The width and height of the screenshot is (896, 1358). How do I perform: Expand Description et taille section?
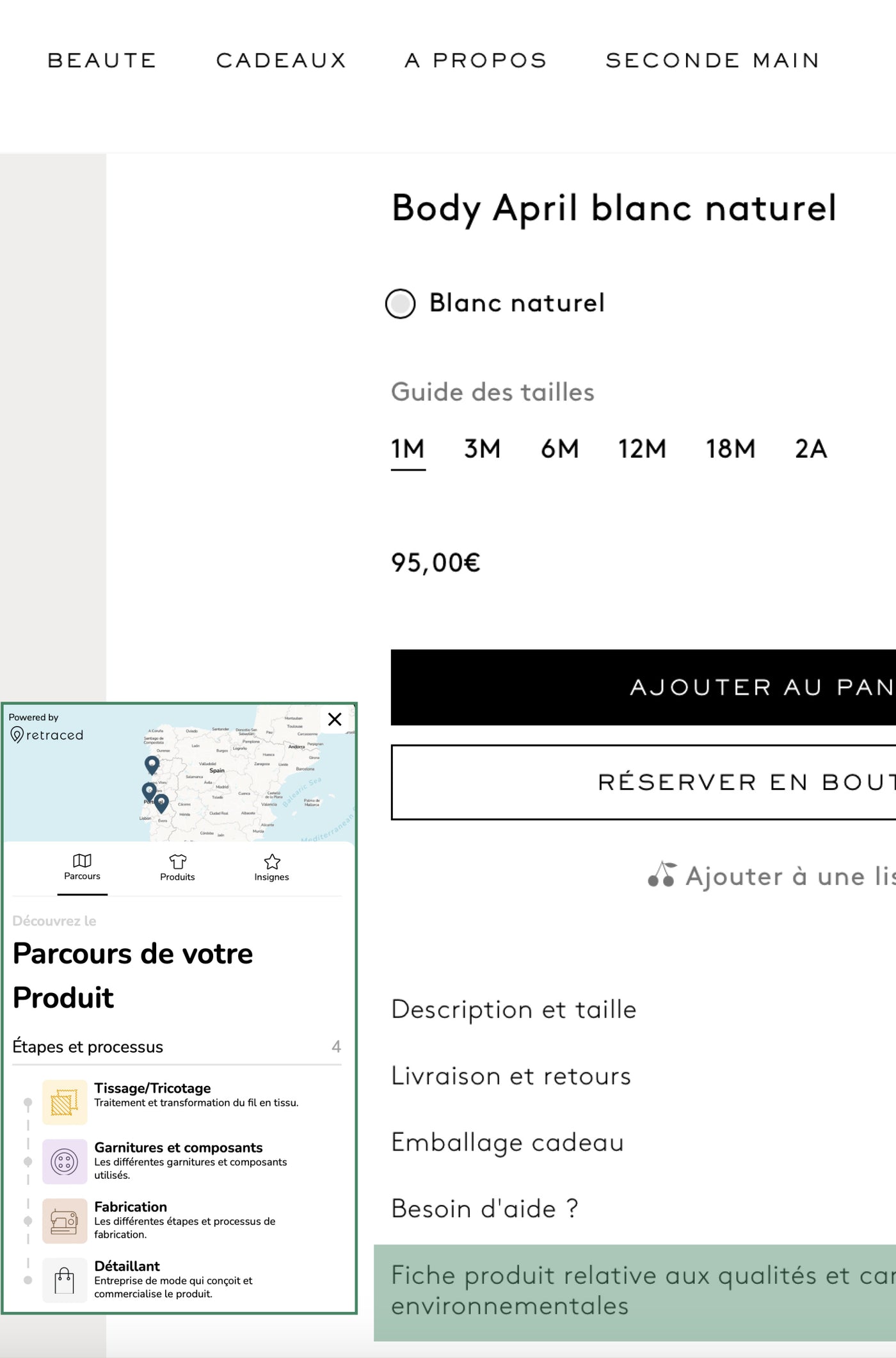[513, 1010]
